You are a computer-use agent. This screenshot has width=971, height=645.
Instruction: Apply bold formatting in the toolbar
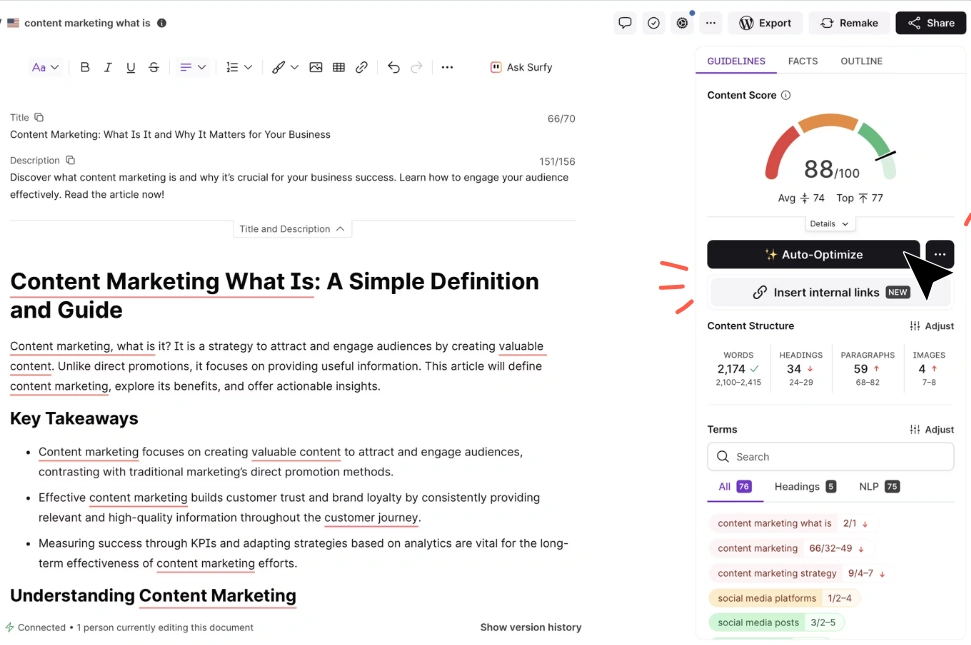pyautogui.click(x=85, y=67)
